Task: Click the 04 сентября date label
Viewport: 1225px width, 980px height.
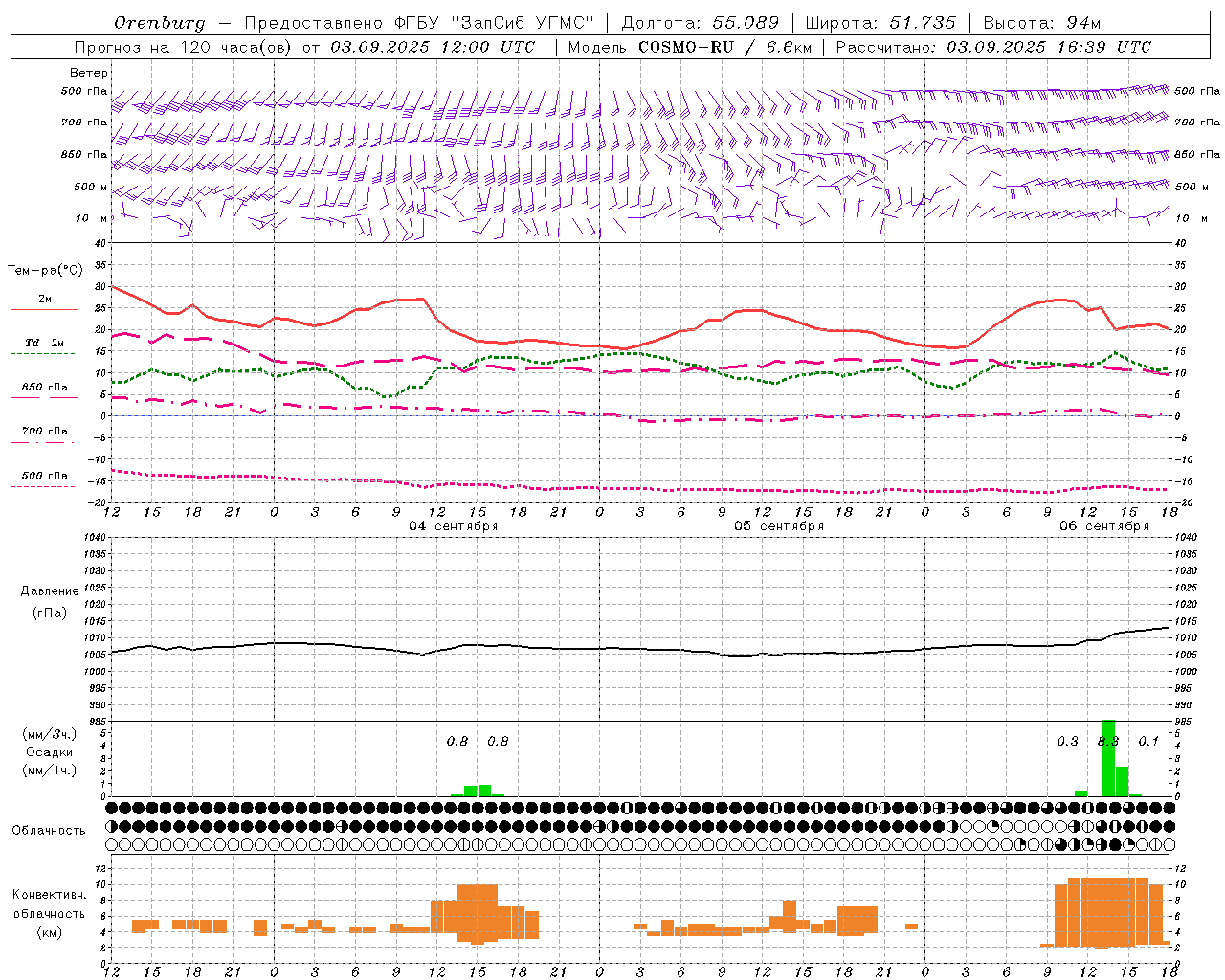Action: tap(454, 526)
